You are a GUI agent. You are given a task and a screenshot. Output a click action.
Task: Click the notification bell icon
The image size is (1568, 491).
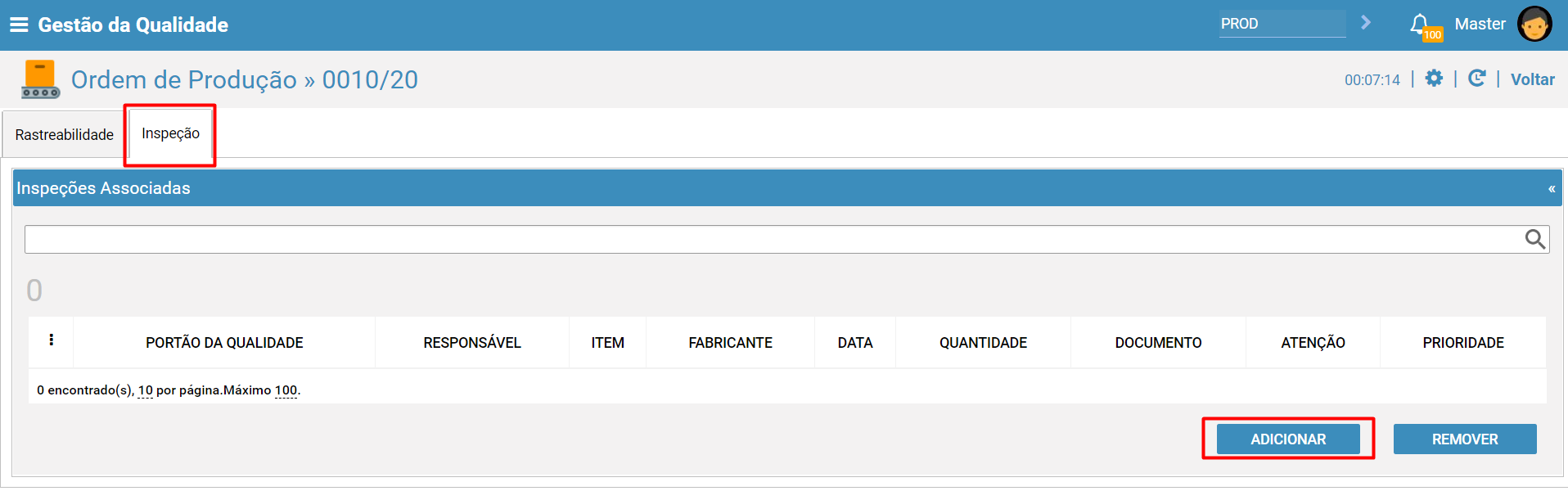[x=1419, y=24]
